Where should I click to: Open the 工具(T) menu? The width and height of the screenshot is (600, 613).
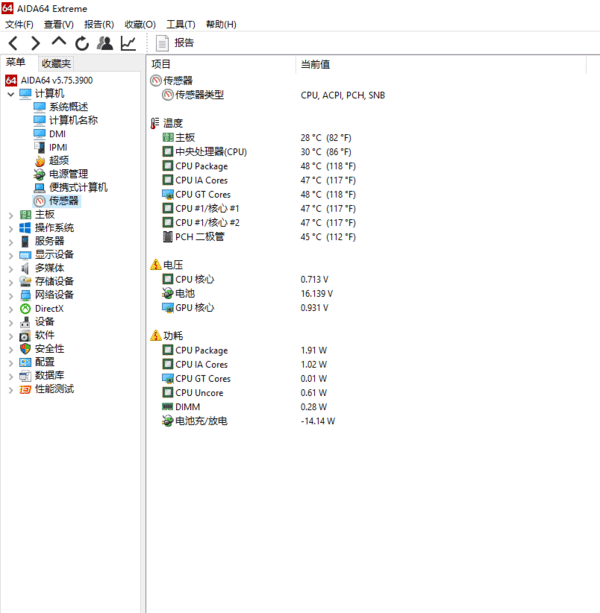(181, 24)
